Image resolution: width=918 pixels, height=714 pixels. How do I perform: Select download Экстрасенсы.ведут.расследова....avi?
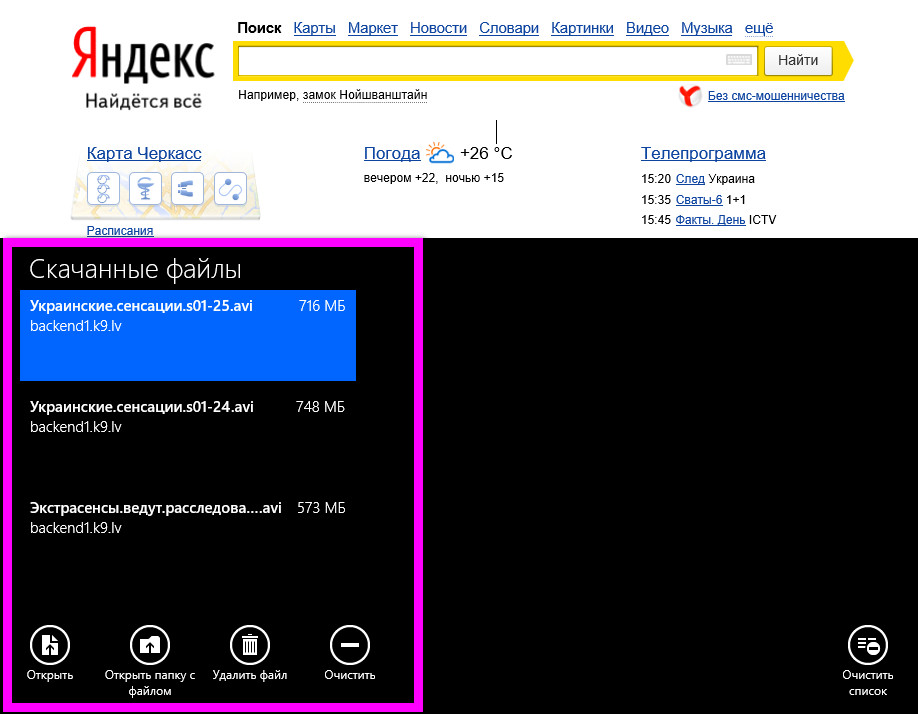pos(188,537)
